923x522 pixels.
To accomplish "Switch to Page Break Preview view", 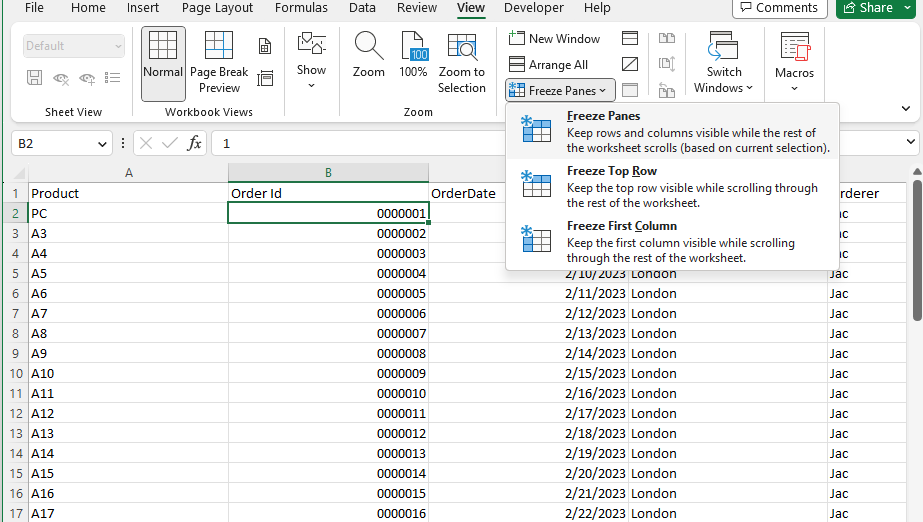I will [x=219, y=64].
